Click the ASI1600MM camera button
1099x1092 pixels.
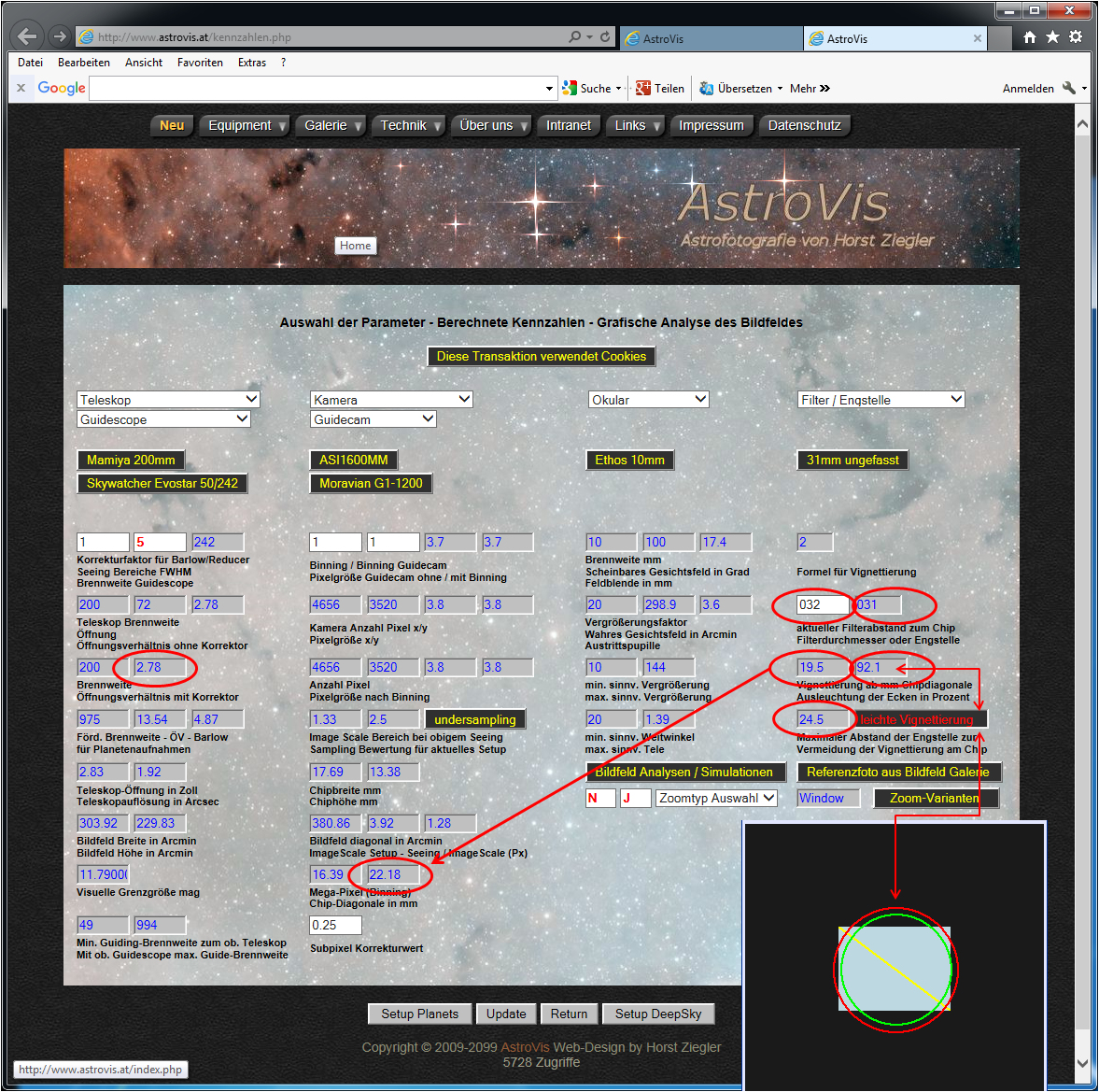point(354,461)
